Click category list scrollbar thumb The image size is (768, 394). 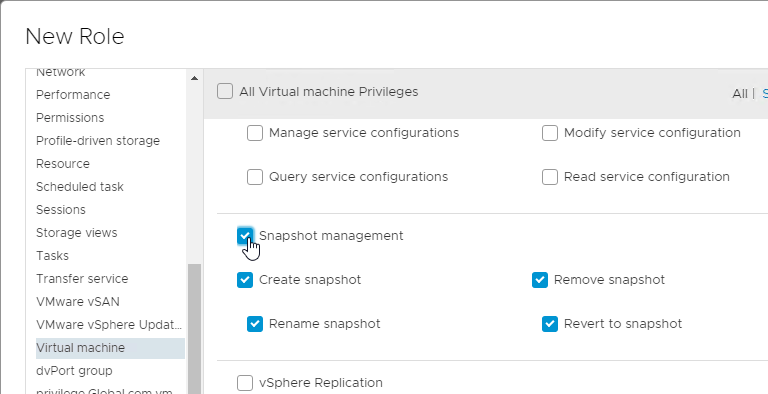coord(194,329)
